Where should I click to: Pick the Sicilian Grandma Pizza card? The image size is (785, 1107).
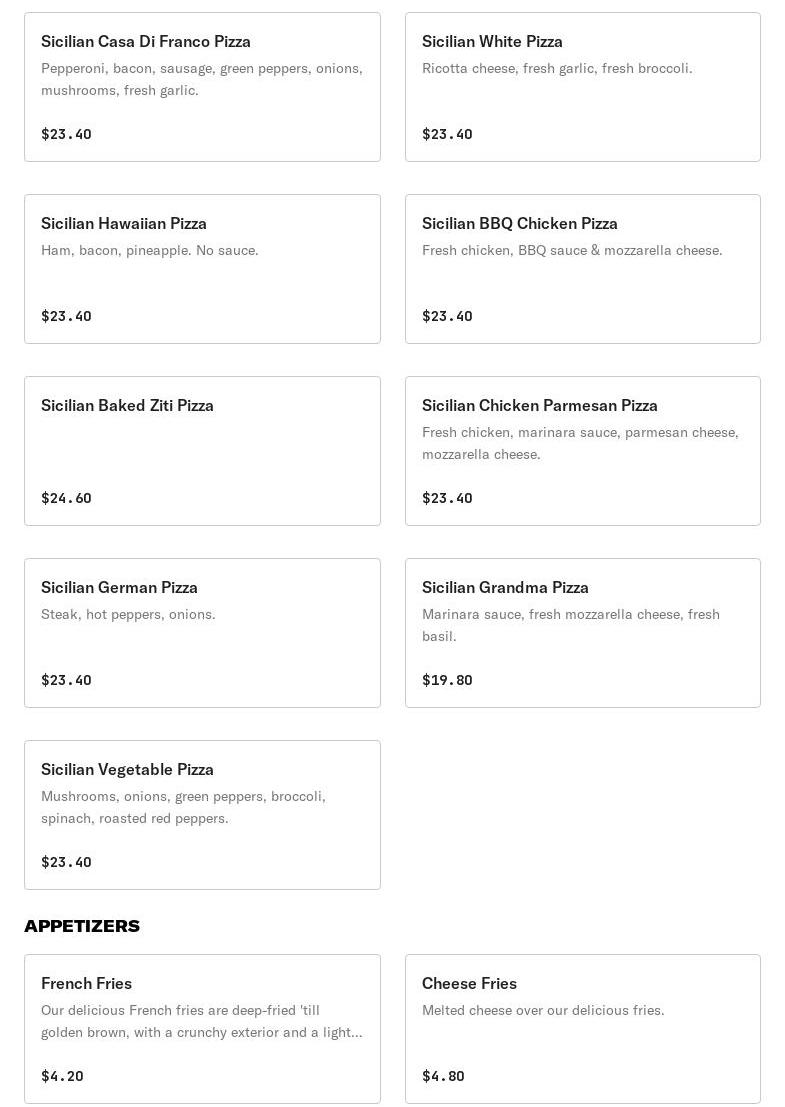pos(582,633)
